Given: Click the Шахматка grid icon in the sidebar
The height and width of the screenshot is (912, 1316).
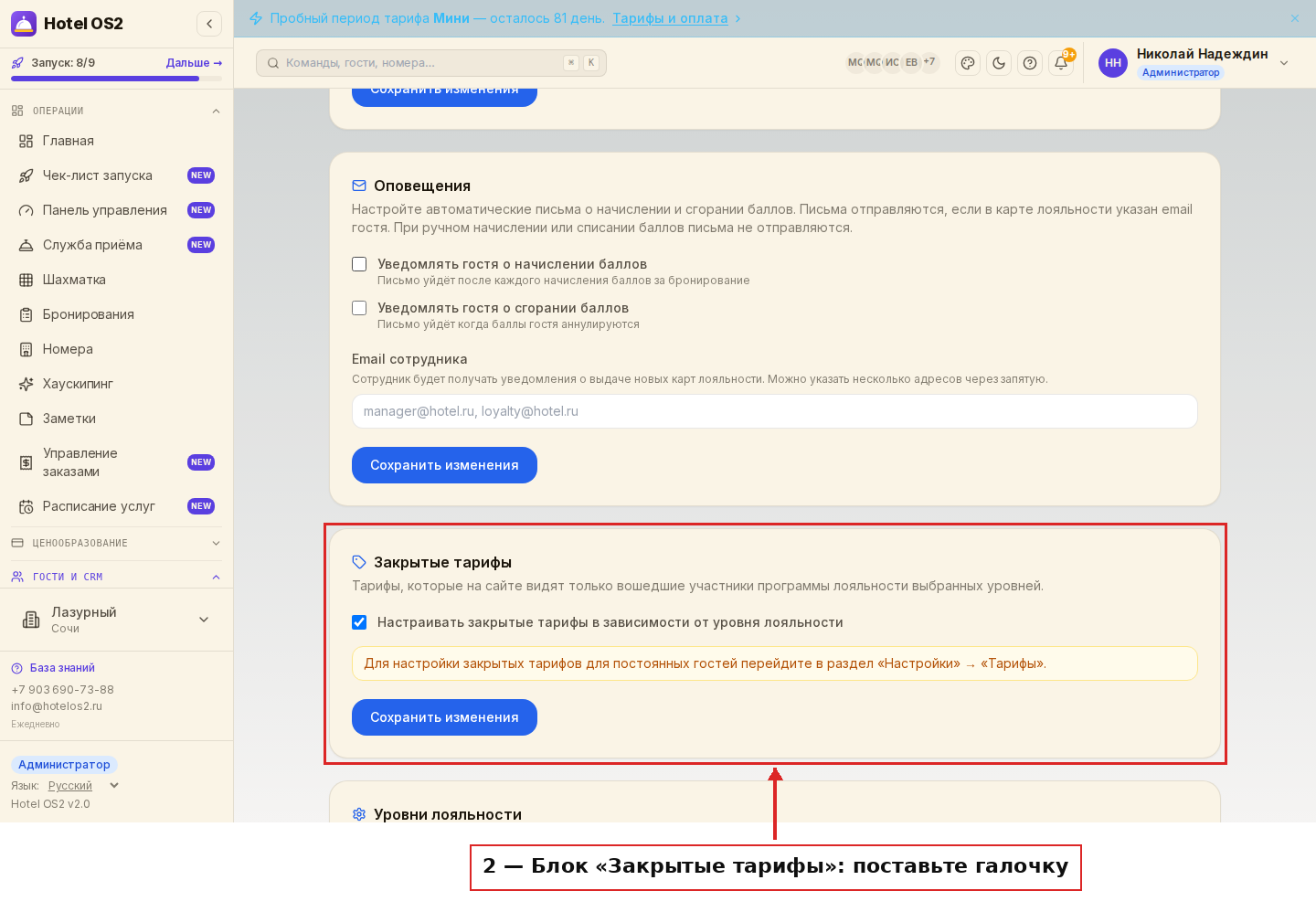Looking at the screenshot, I should coord(27,280).
